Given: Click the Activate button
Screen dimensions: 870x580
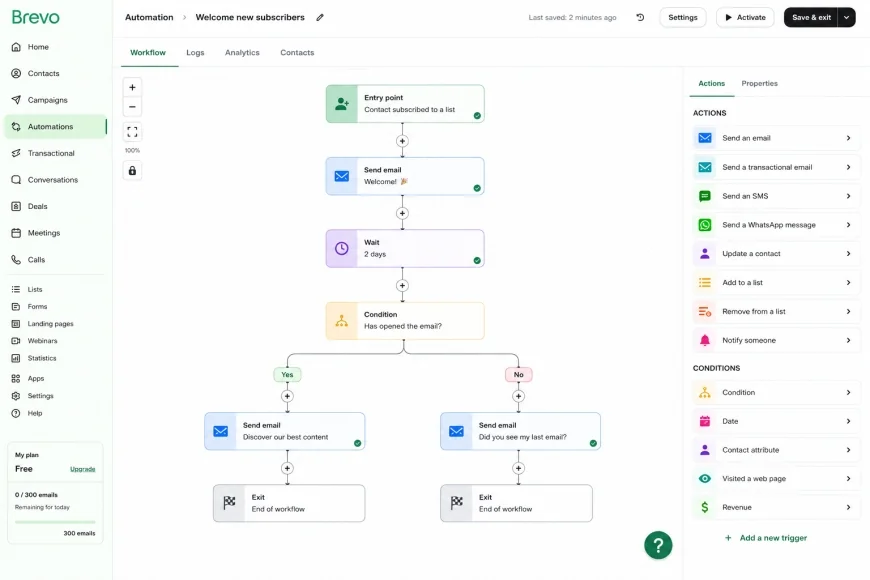Looking at the screenshot, I should click(745, 17).
